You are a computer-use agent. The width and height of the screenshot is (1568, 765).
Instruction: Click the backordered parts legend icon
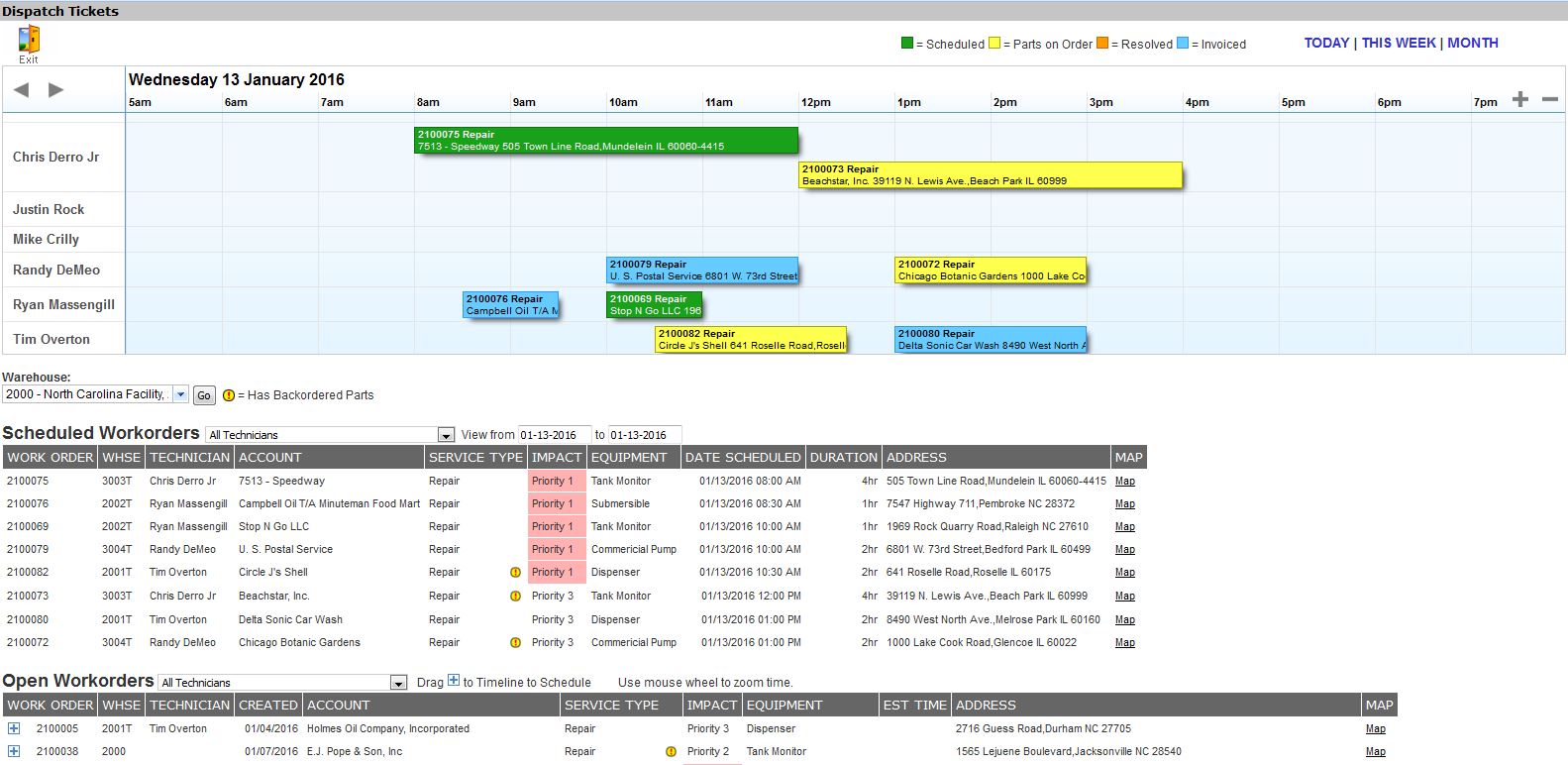pyautogui.click(x=229, y=394)
